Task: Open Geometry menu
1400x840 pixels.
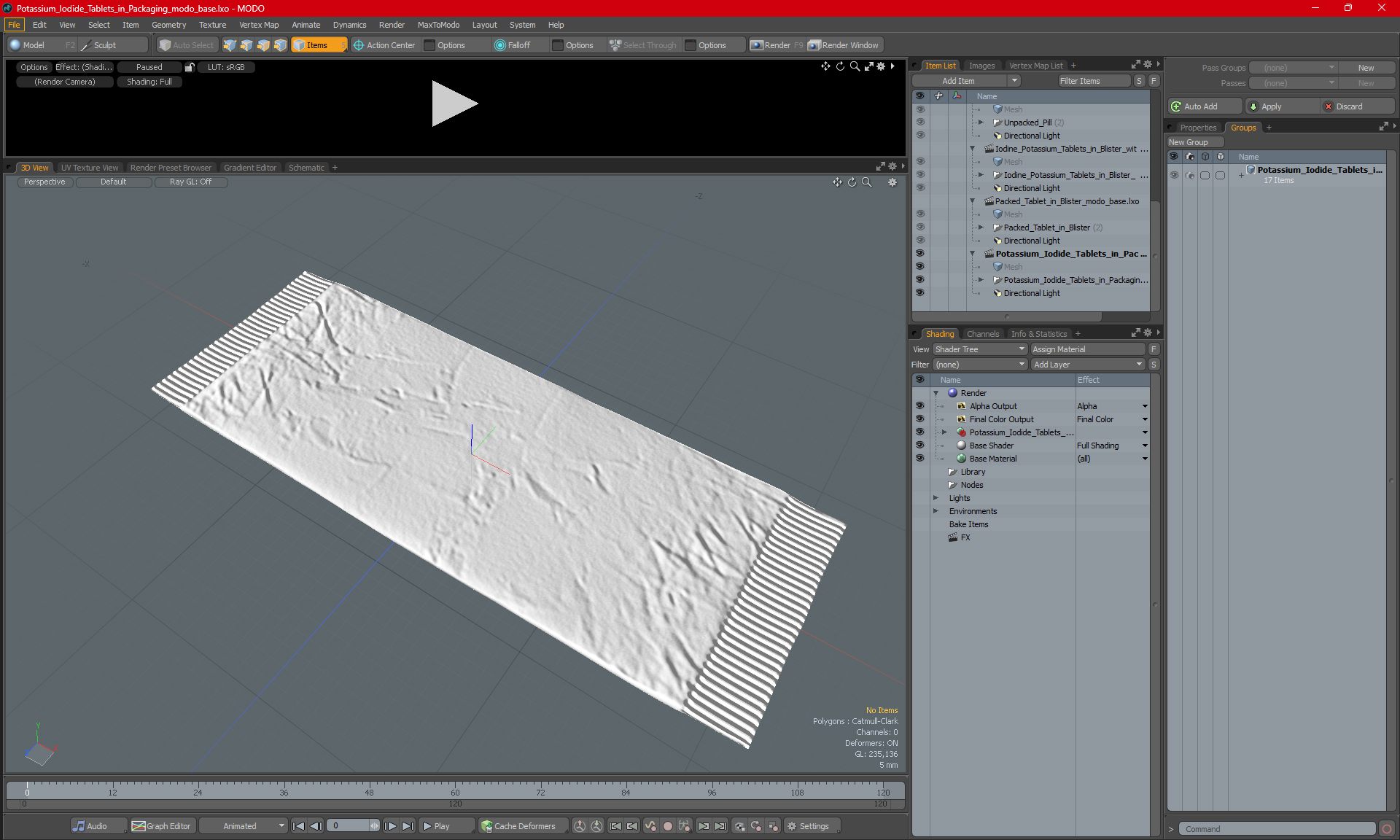Action: pyautogui.click(x=168, y=25)
